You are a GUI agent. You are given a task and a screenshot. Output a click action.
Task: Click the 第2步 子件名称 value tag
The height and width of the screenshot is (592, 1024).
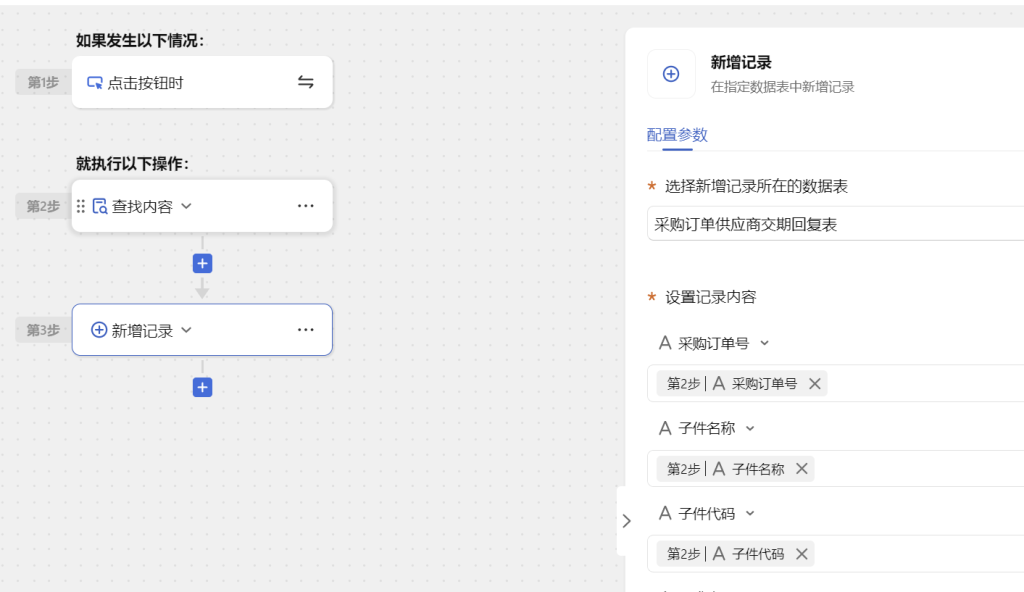click(735, 469)
